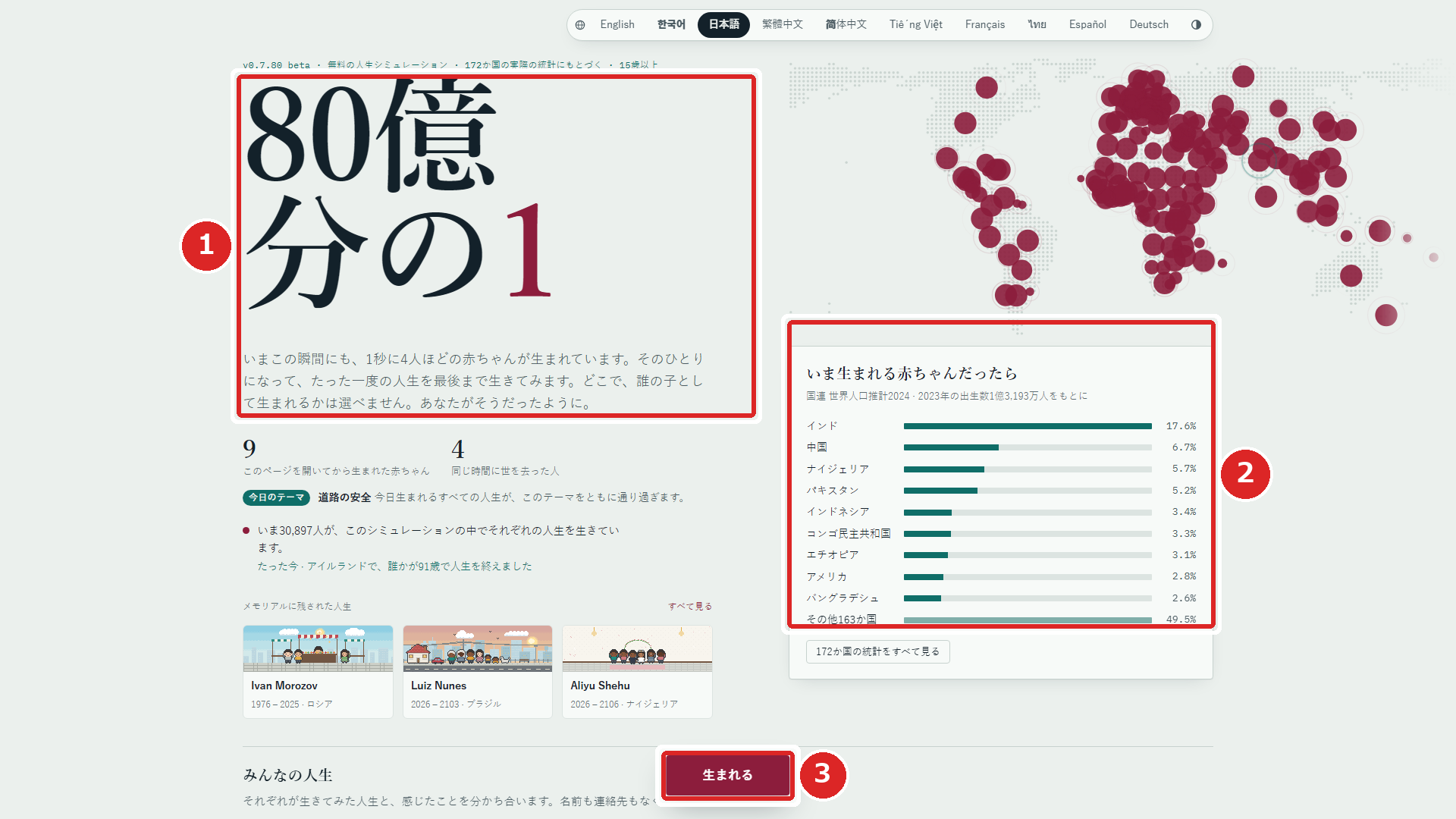1456x819 pixels.
Task: Click the コンゴ民主共和国 row
Action: (x=1001, y=534)
